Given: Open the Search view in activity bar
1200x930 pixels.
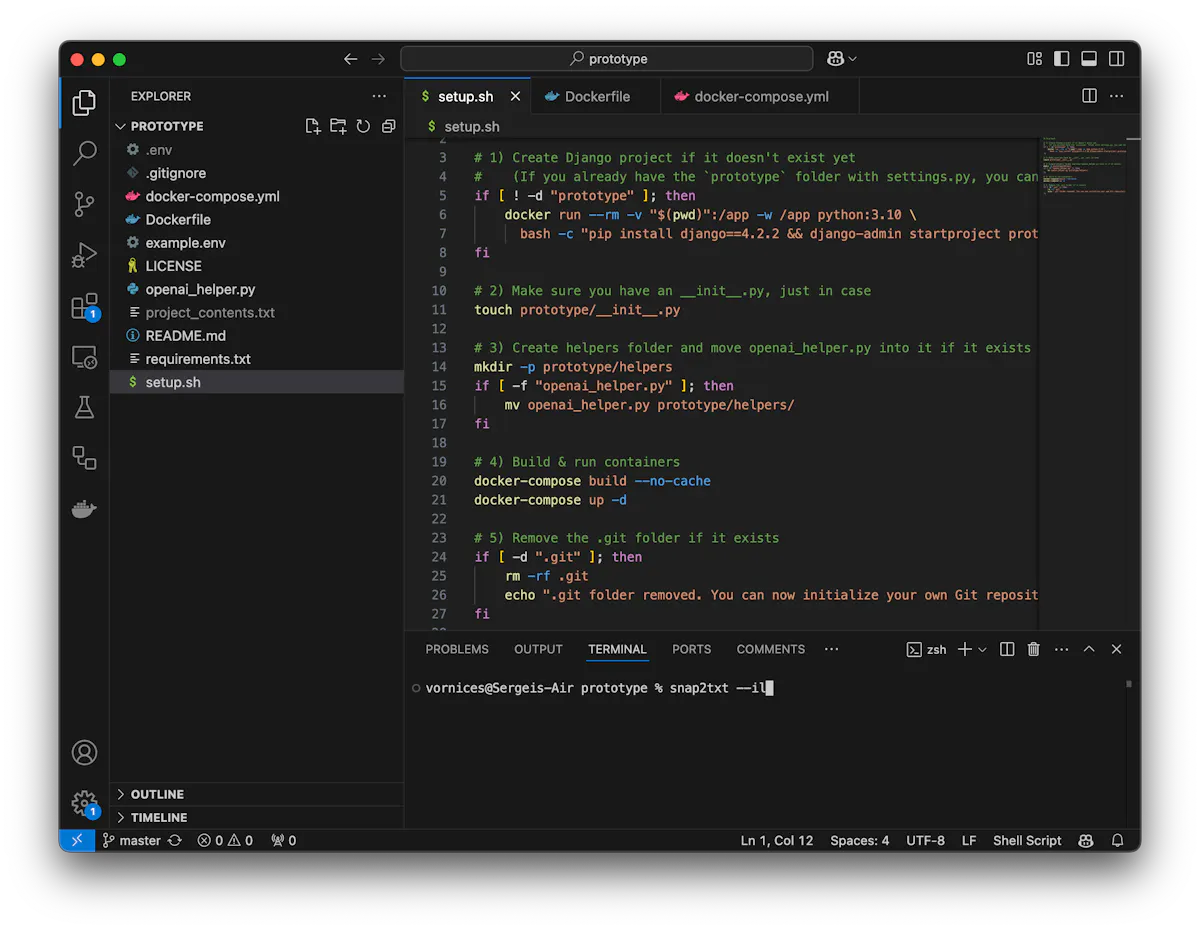Looking at the screenshot, I should (x=85, y=153).
